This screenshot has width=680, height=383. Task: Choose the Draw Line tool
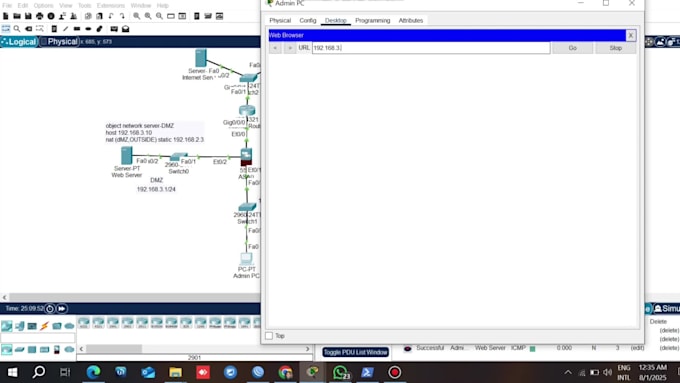tap(65, 29)
